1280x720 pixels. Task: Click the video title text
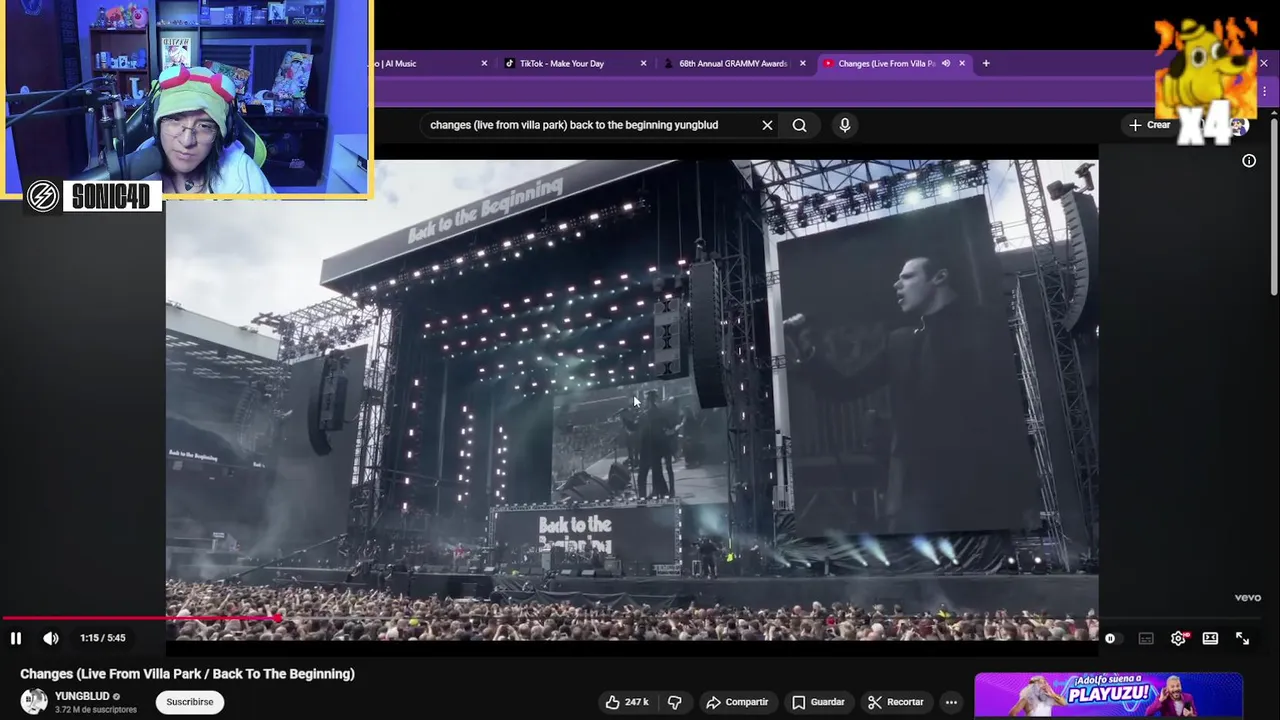click(x=187, y=674)
